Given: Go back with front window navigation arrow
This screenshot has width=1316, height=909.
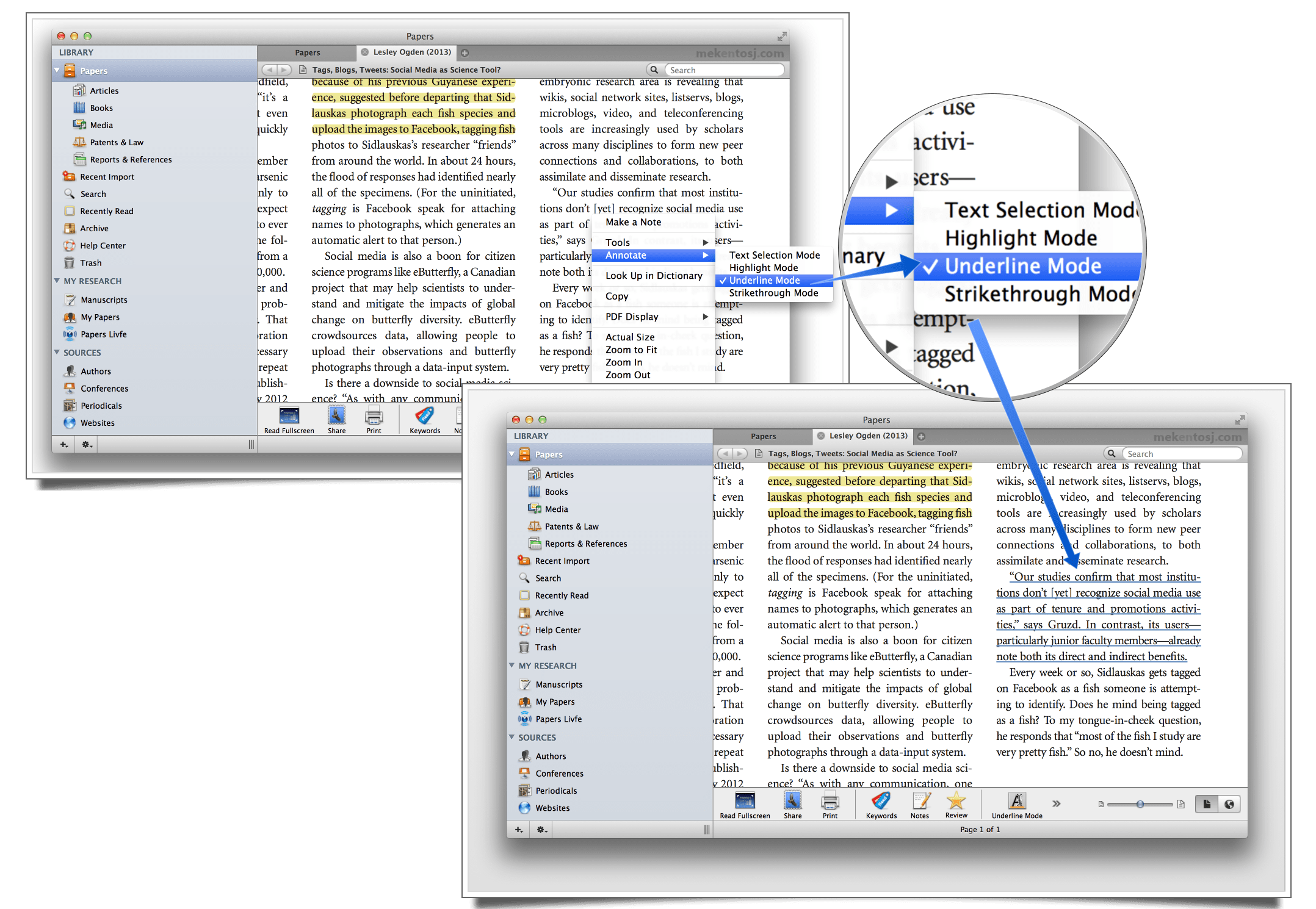Looking at the screenshot, I should [726, 453].
